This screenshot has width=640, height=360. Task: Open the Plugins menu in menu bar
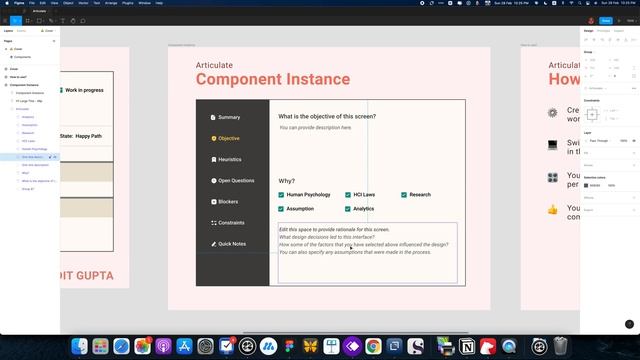(x=128, y=3)
